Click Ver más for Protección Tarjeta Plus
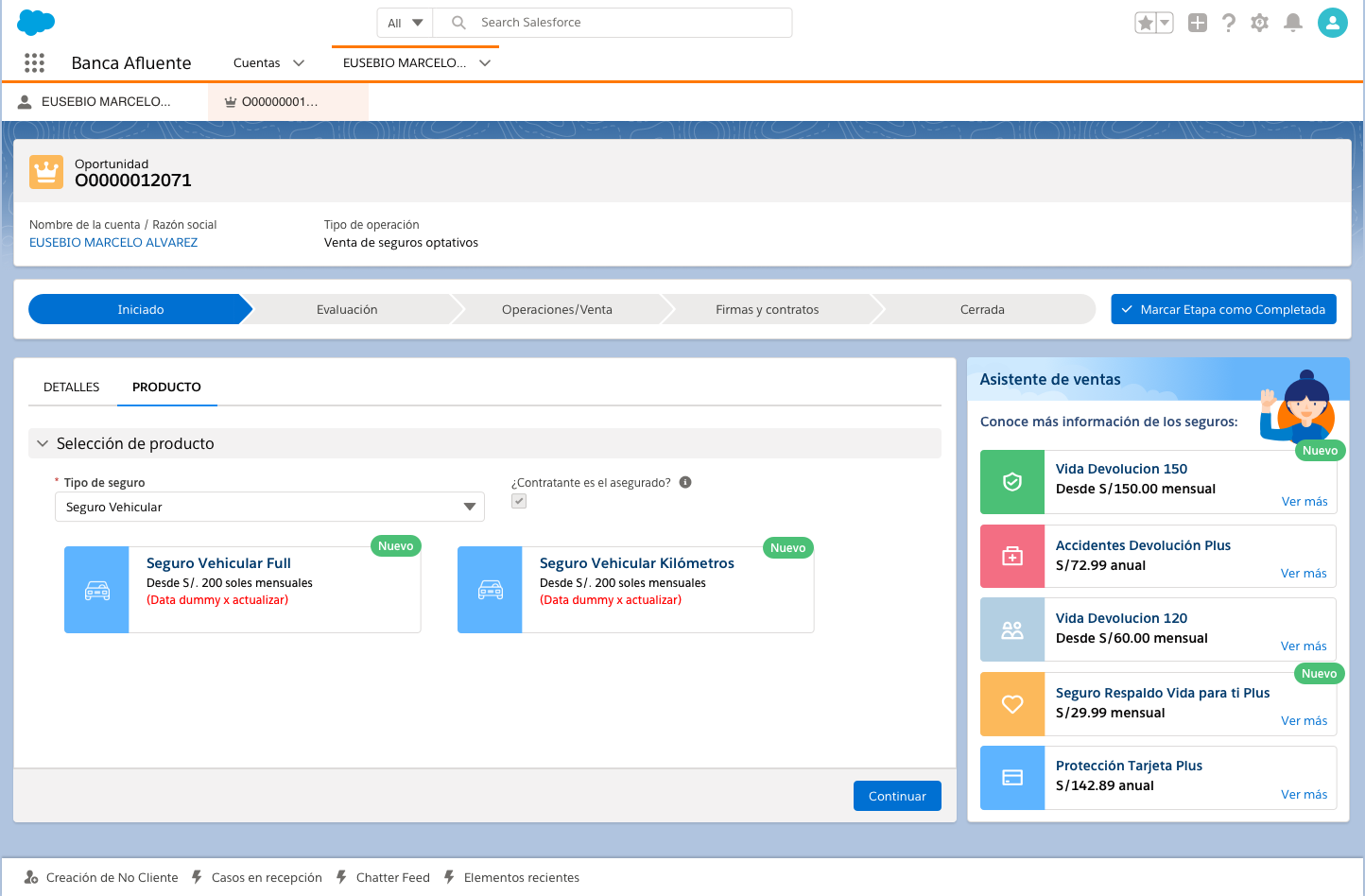1365x896 pixels. (x=1304, y=794)
